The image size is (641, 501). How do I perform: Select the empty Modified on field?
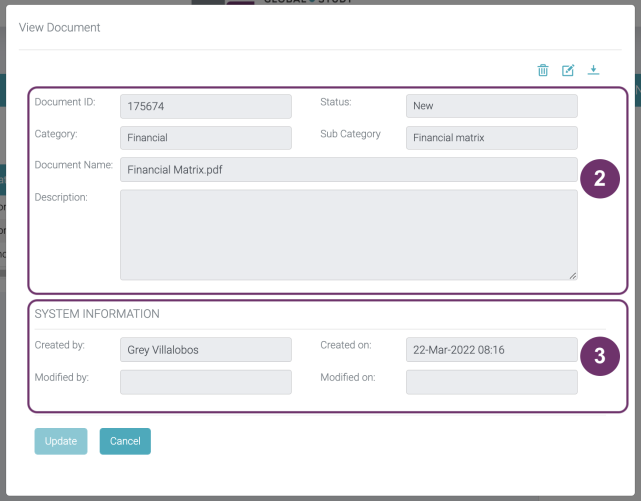[491, 382]
